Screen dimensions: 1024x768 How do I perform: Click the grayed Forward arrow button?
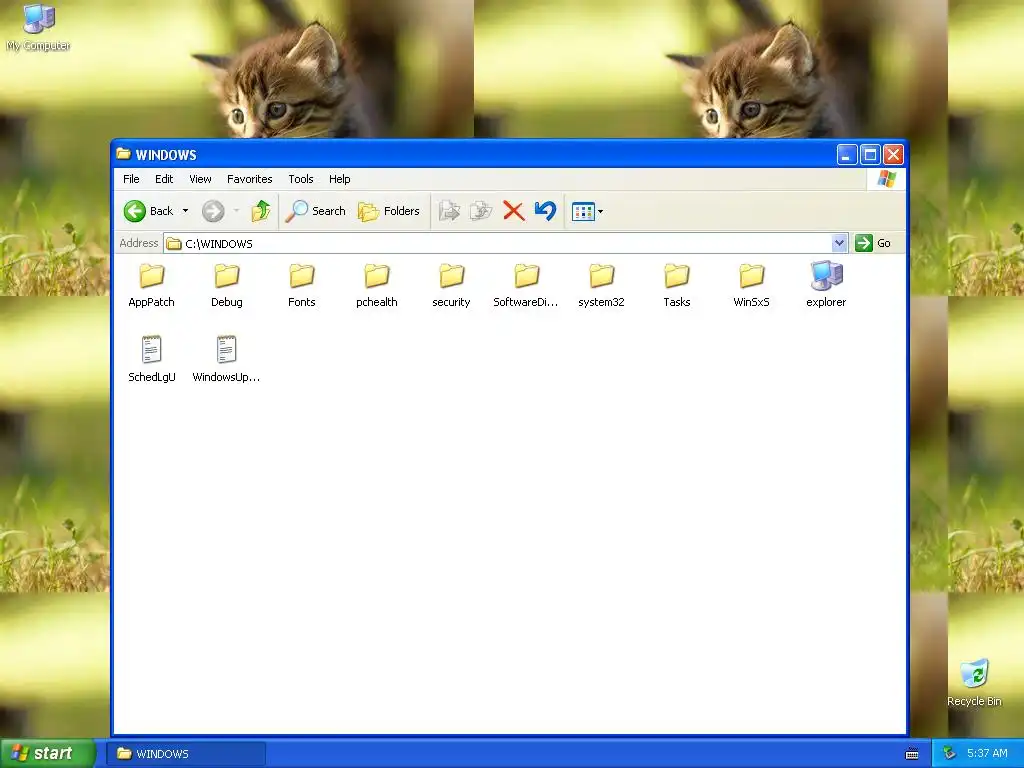coord(213,211)
